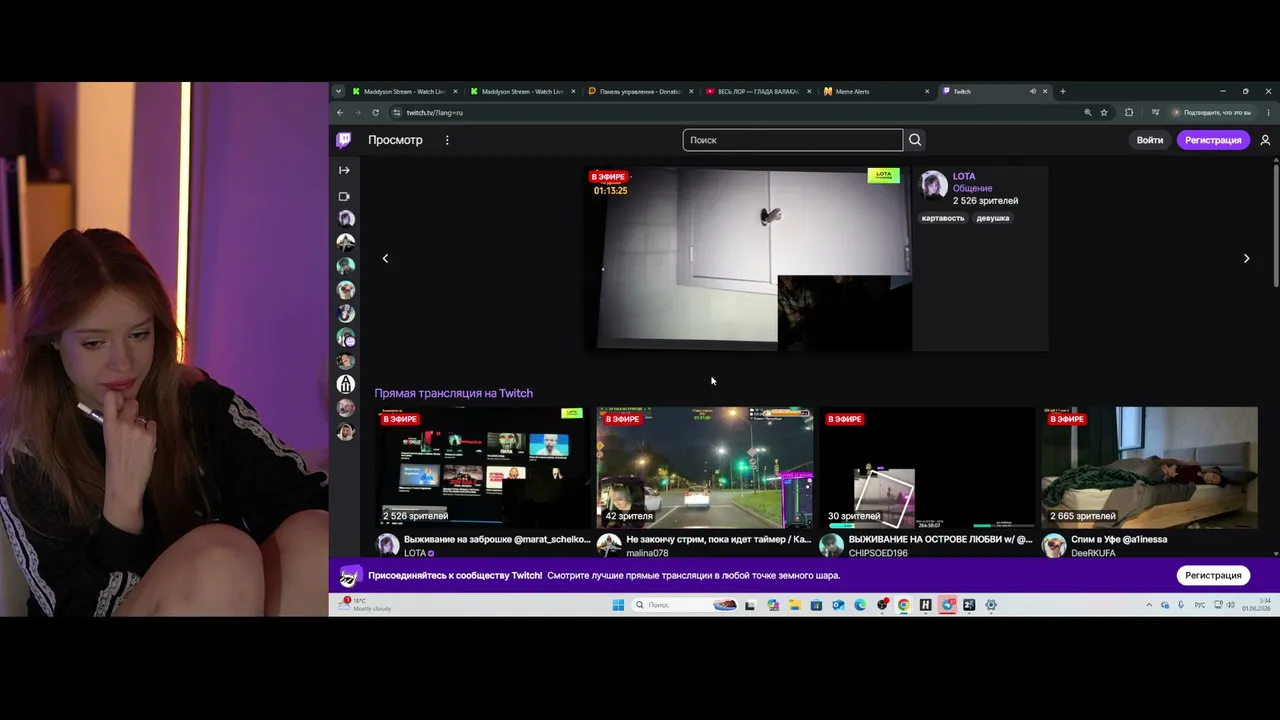The width and height of the screenshot is (1280, 720).
Task: Open Google Chrome from the taskbar
Action: [903, 605]
